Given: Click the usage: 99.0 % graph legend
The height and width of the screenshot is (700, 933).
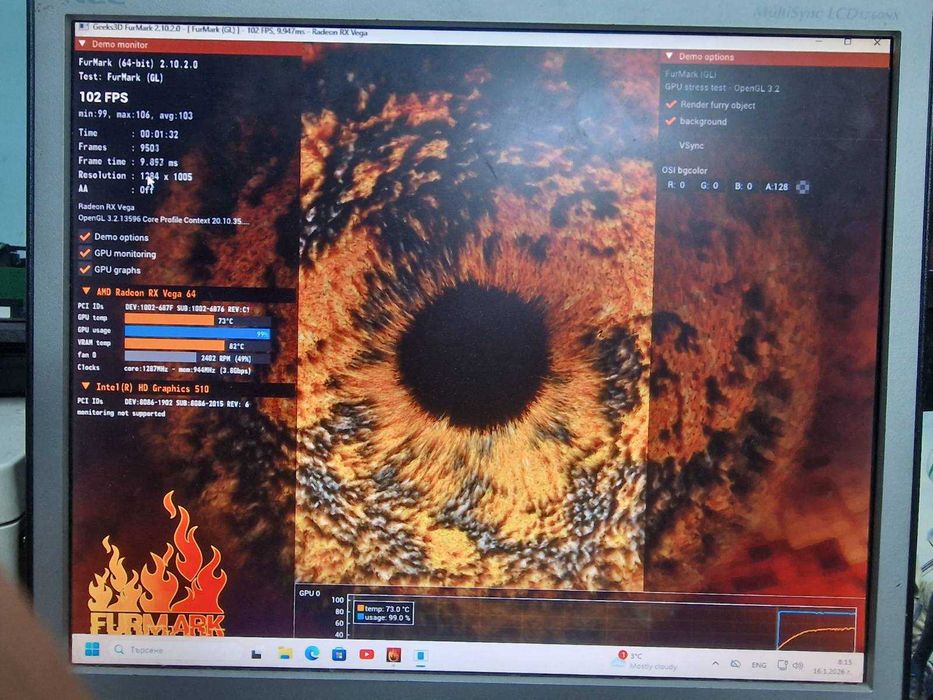Looking at the screenshot, I should tap(383, 618).
